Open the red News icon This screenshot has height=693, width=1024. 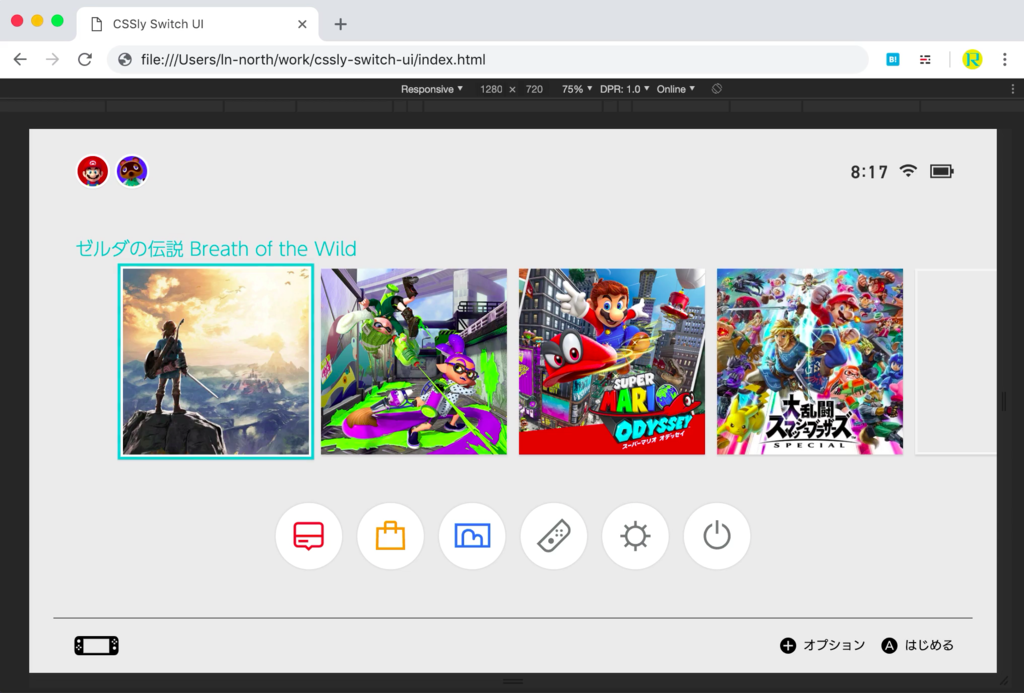coord(309,536)
